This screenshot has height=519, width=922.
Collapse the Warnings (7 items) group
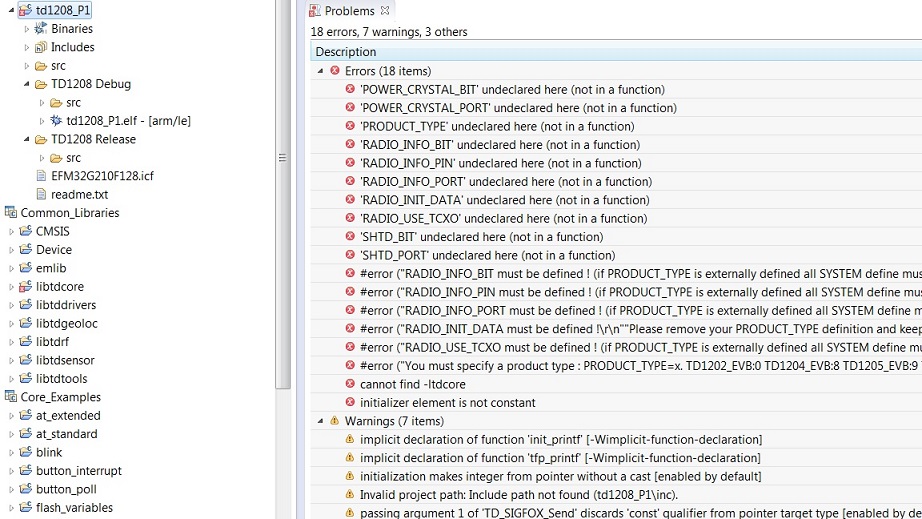pos(320,421)
